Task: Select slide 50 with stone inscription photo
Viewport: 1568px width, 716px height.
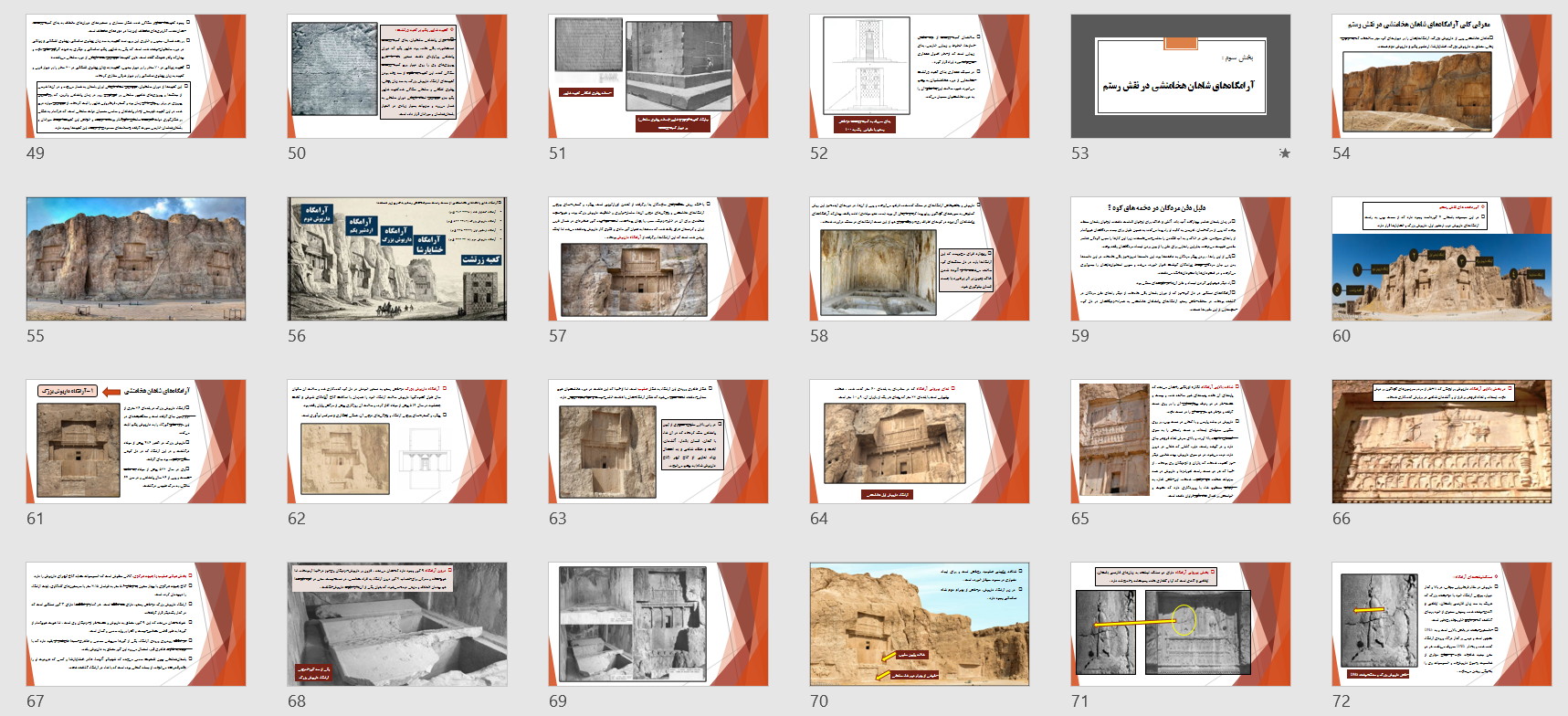Action: coord(397,77)
